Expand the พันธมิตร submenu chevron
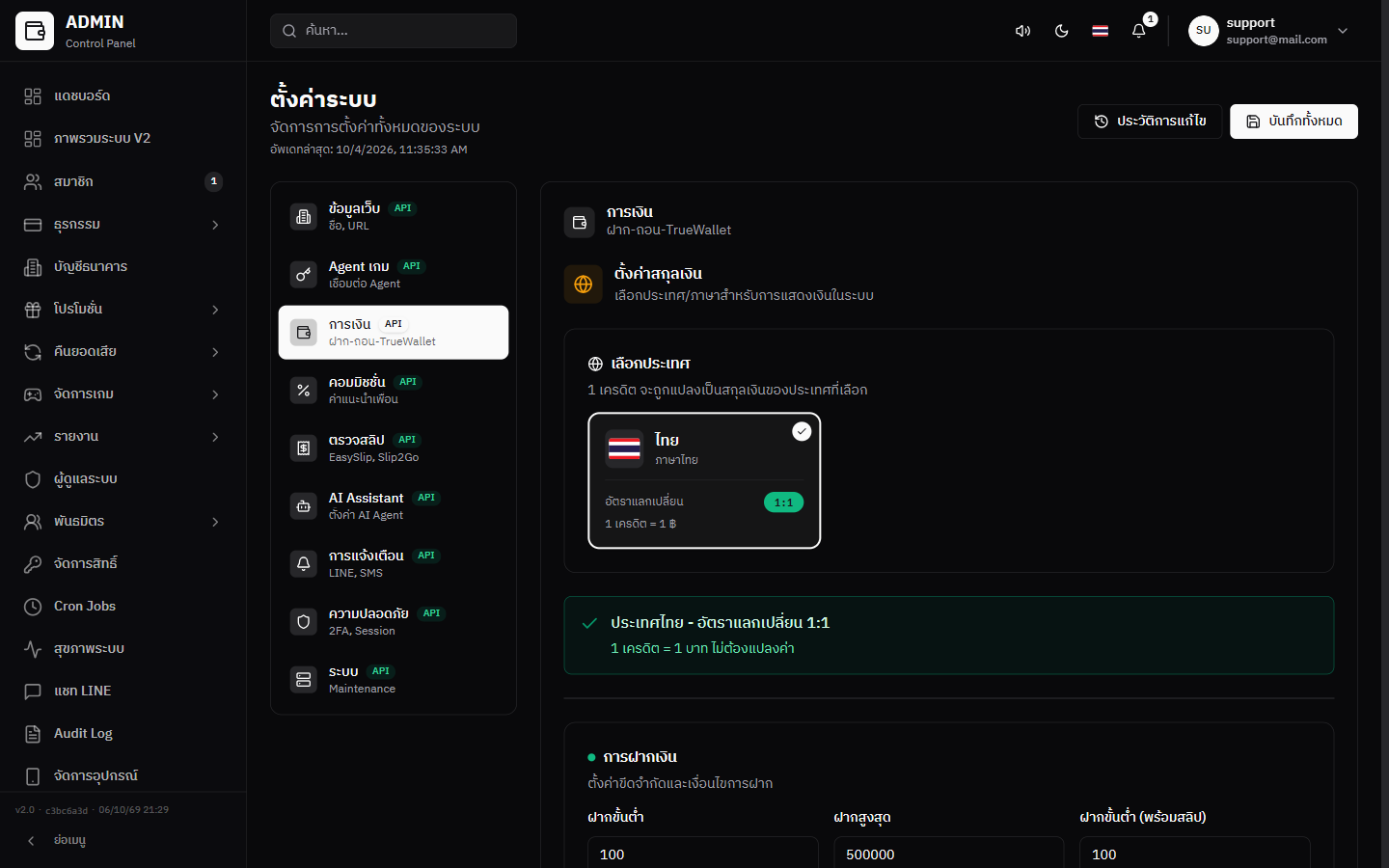1389x868 pixels. 215,522
